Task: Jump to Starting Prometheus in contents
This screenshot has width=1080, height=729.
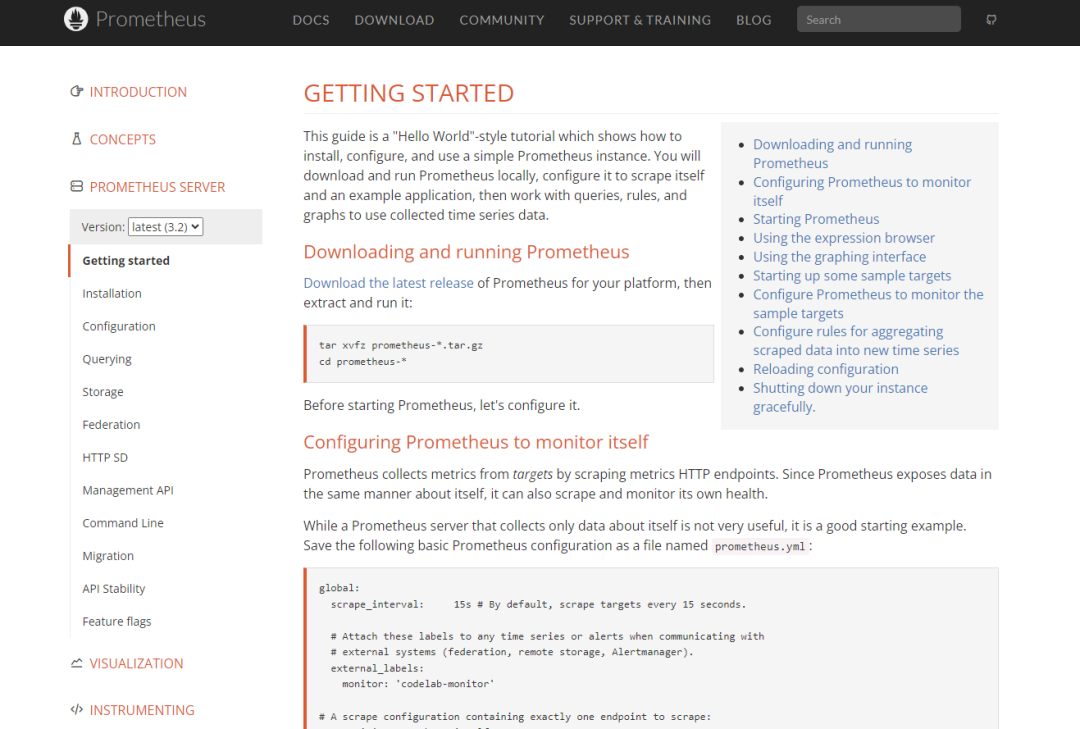Action: click(816, 219)
